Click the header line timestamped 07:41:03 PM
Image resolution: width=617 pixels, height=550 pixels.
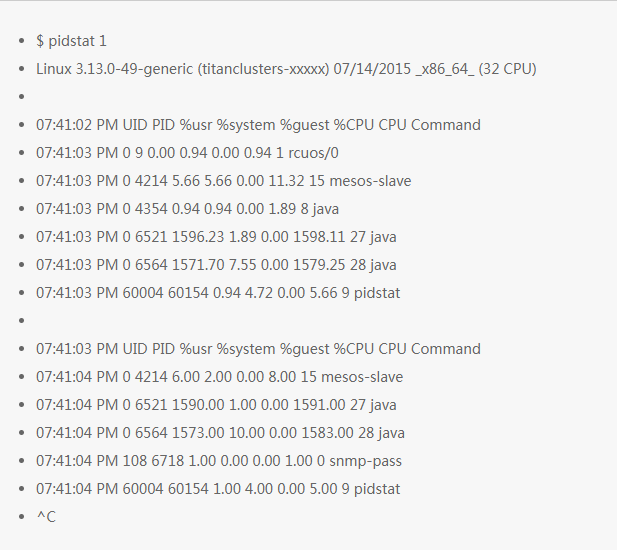[258, 349]
